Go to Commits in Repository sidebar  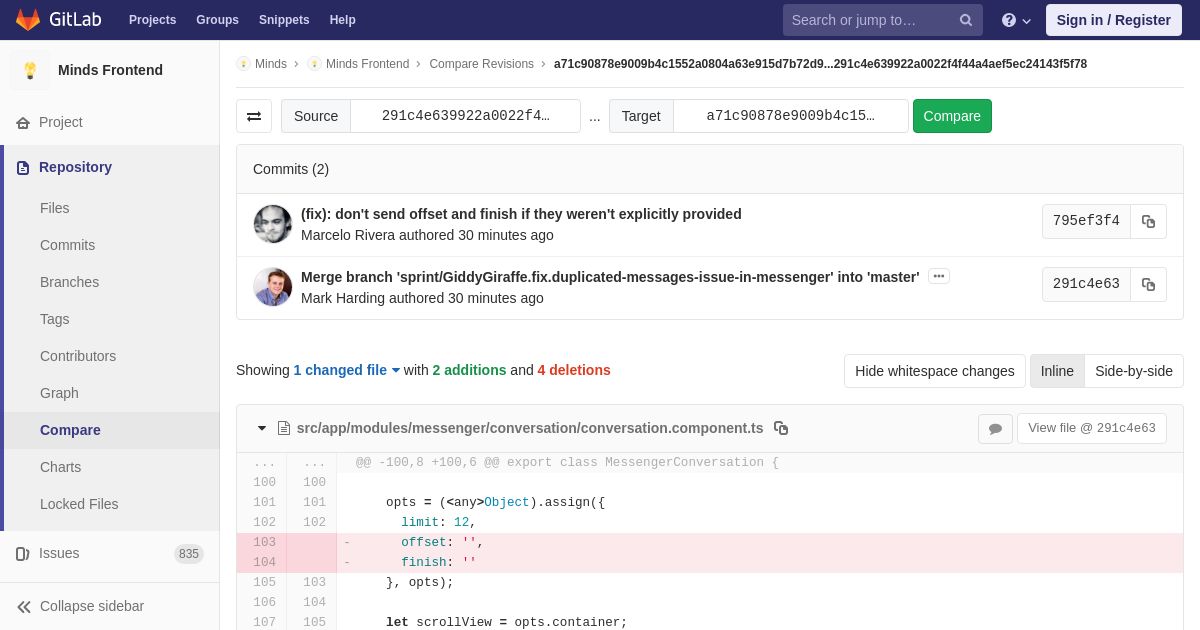(x=67, y=245)
